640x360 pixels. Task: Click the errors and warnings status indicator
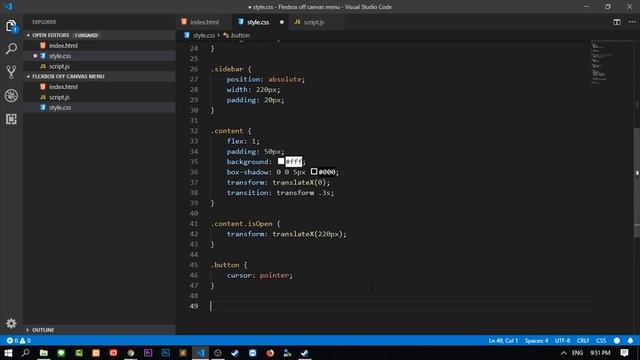(18, 340)
